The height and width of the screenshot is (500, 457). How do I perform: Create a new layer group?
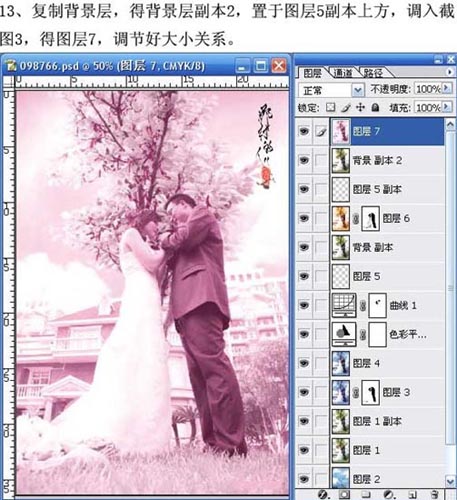tap(366, 494)
